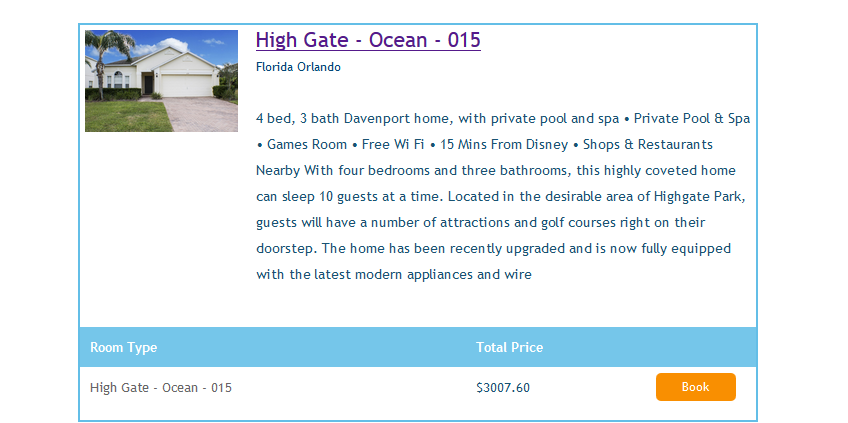Viewport: 848px width, 423px height.
Task: Click the Florida Orlando location label
Action: tap(298, 67)
